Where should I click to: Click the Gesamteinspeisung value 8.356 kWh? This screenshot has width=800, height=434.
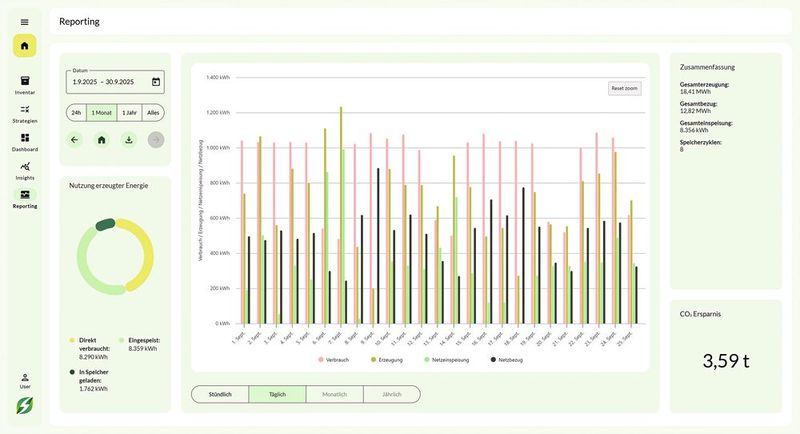[x=694, y=130]
